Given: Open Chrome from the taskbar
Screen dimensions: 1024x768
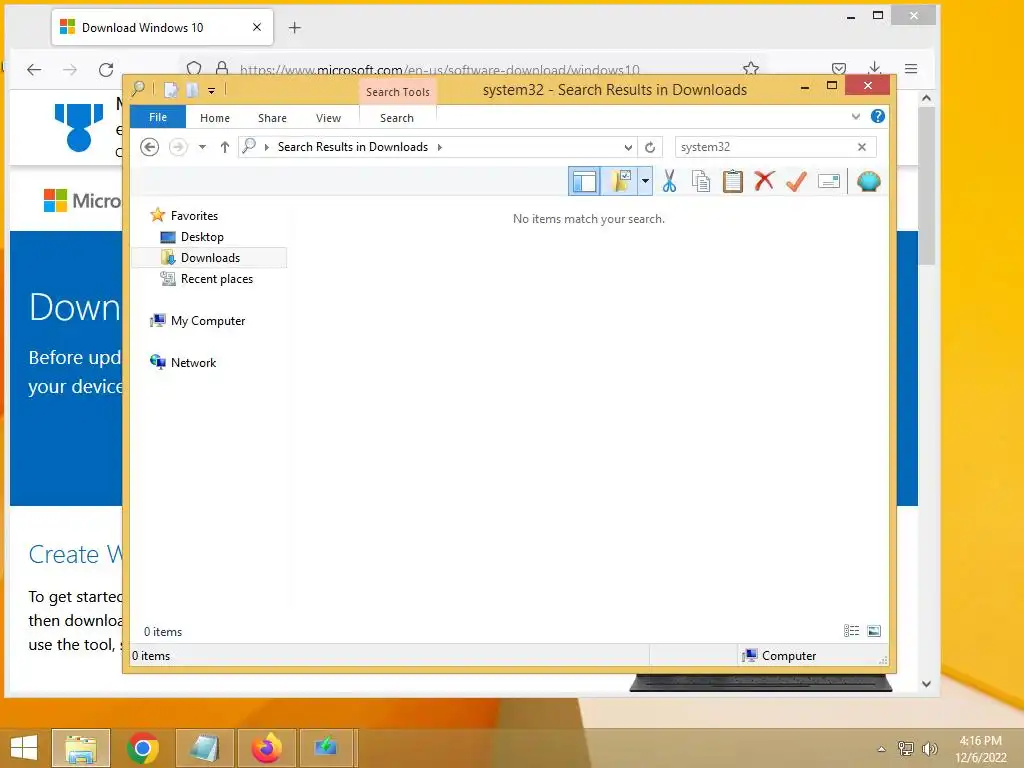Looking at the screenshot, I should (142, 747).
